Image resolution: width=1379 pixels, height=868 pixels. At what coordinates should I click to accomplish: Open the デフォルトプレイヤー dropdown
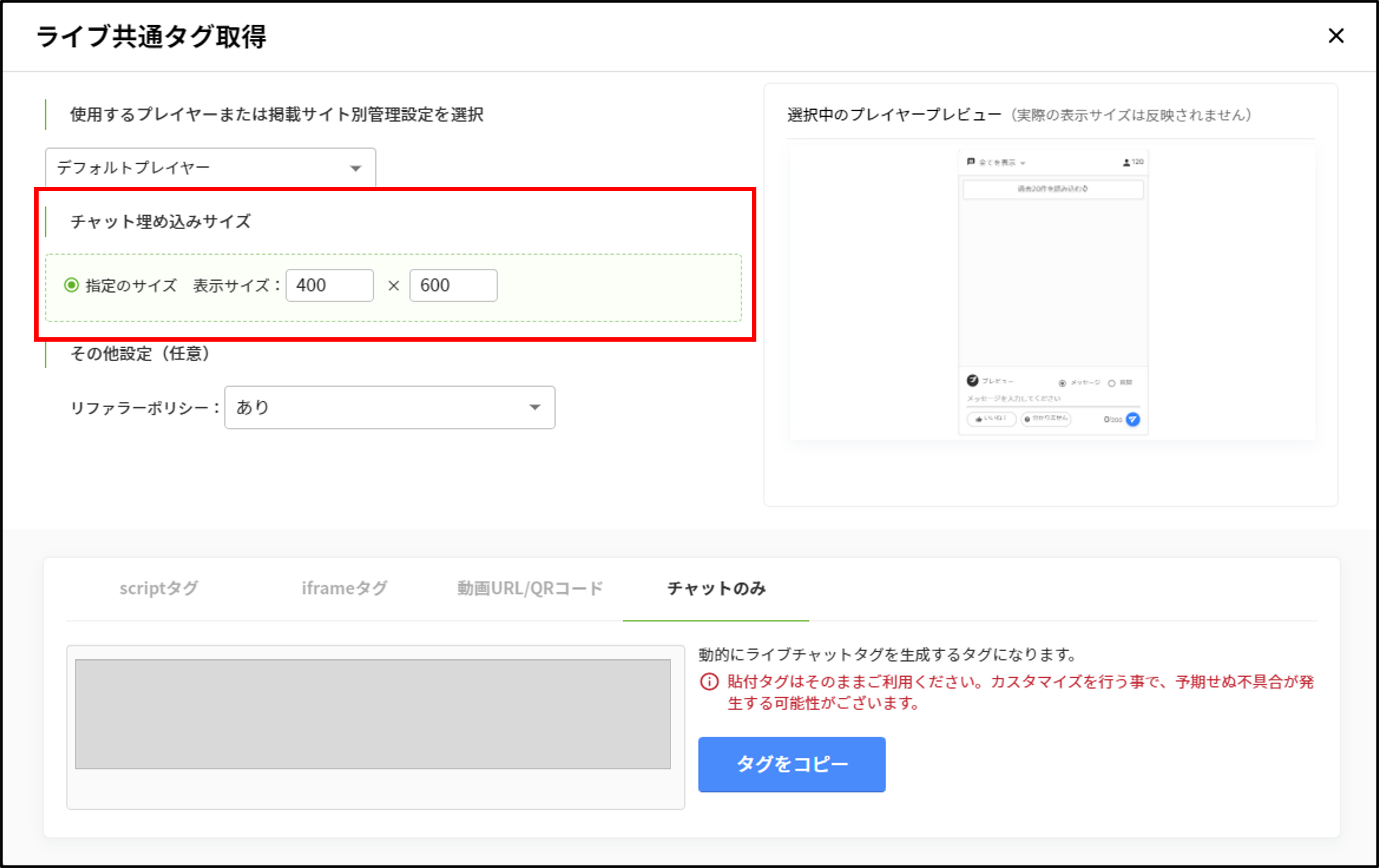(211, 168)
